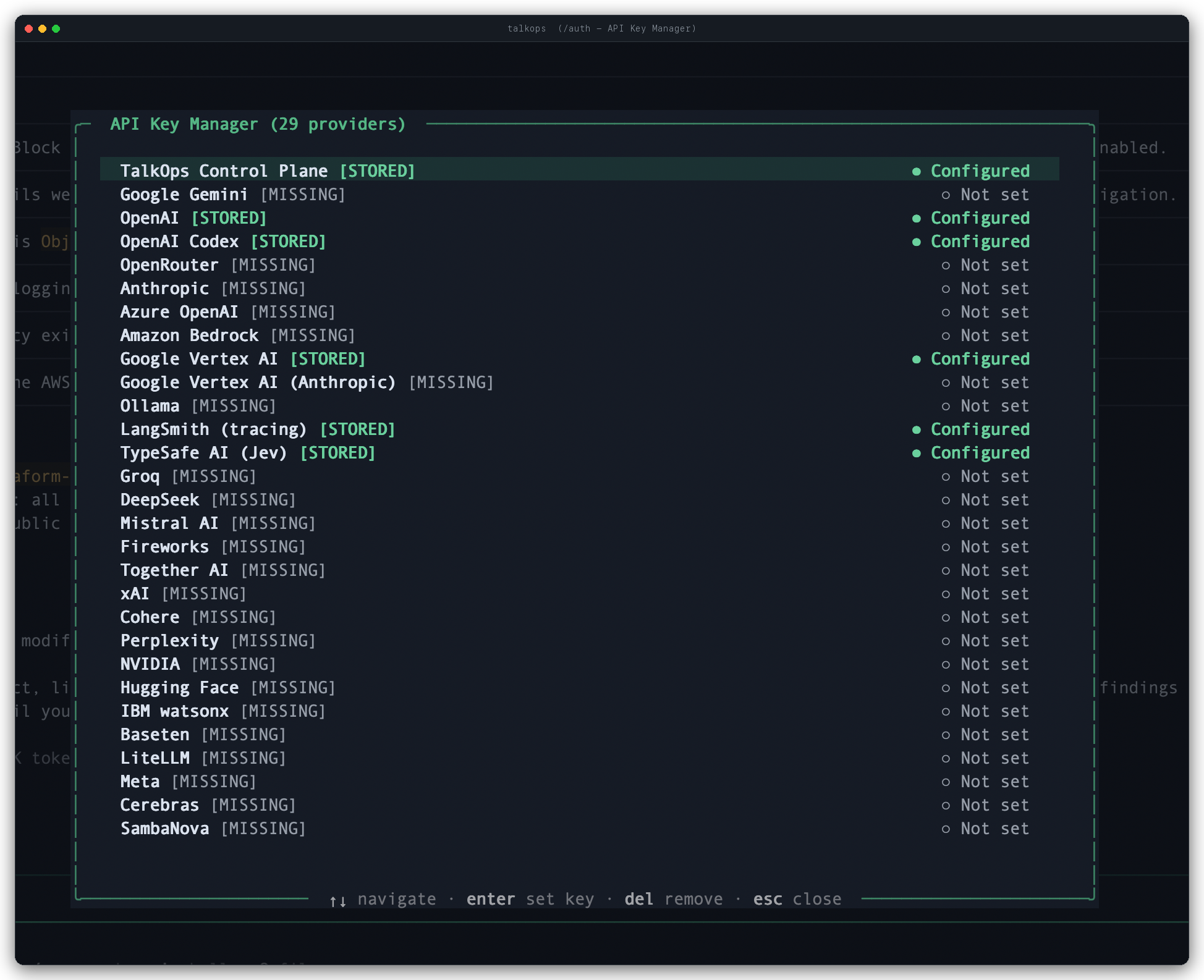Select the Fireworks provider row
1204x980 pixels.
click(x=579, y=546)
